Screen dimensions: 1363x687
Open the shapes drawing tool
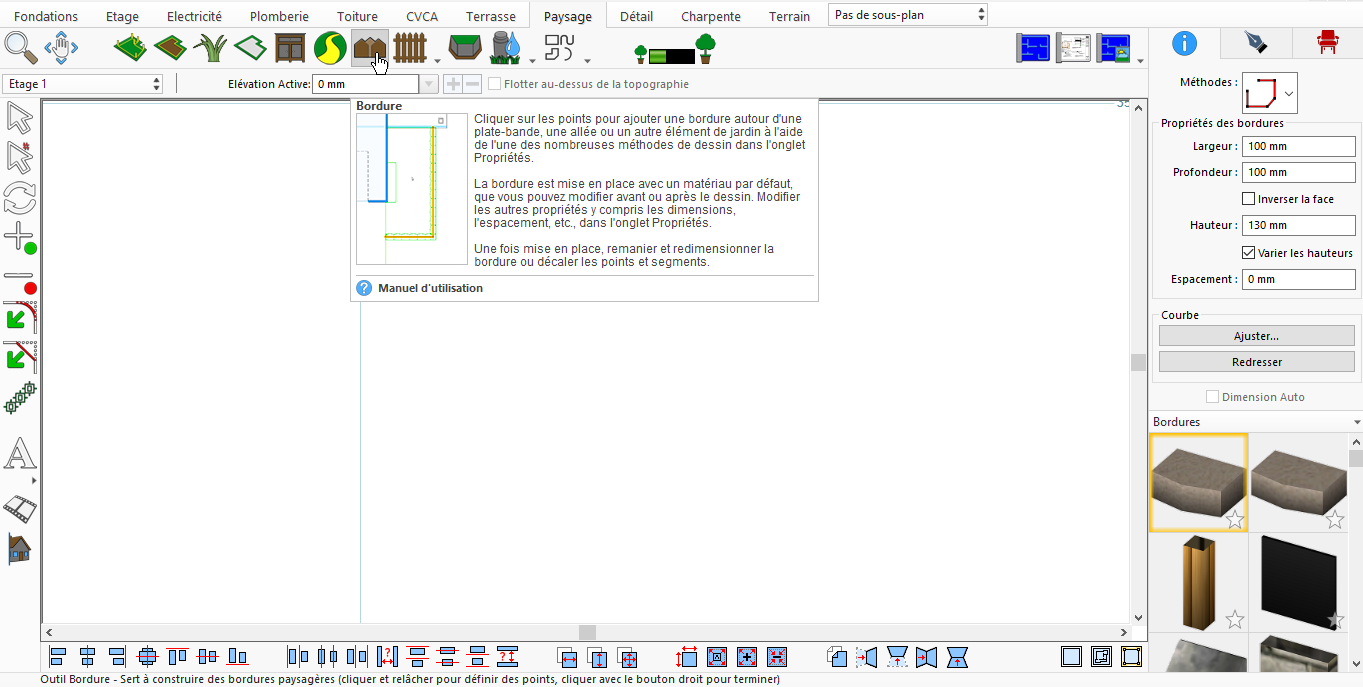560,47
